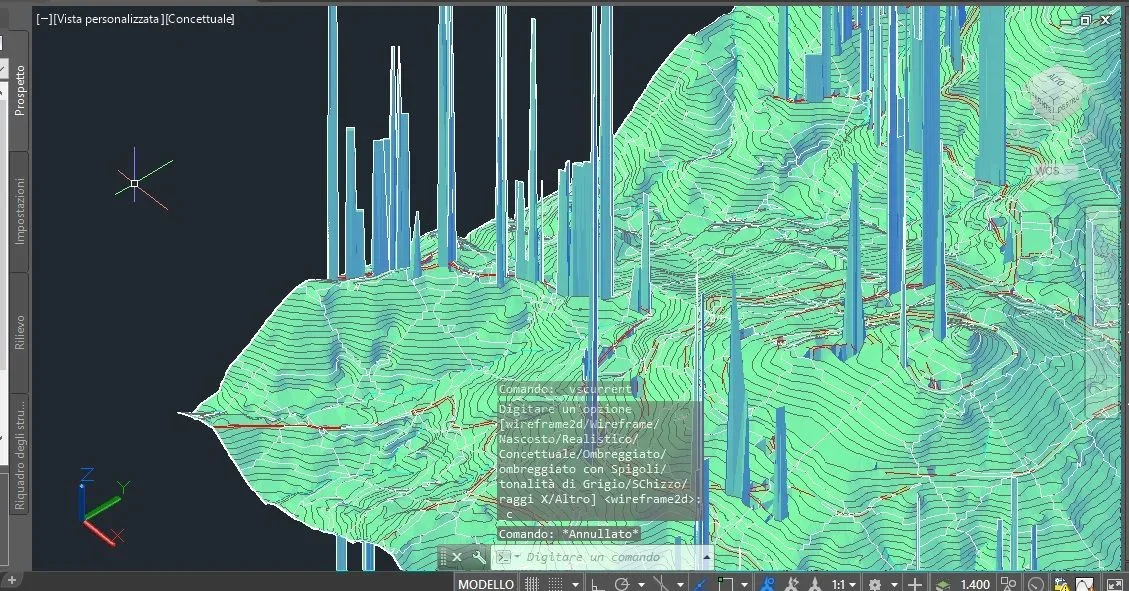Open recent commands list icon

[506, 557]
